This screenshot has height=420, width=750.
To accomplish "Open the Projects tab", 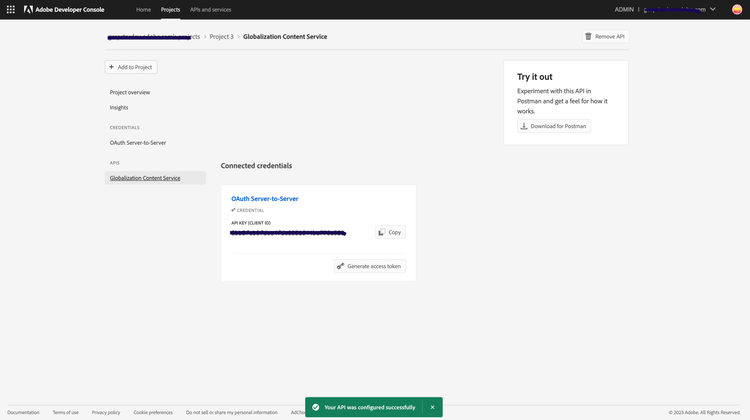I will coord(170,9).
